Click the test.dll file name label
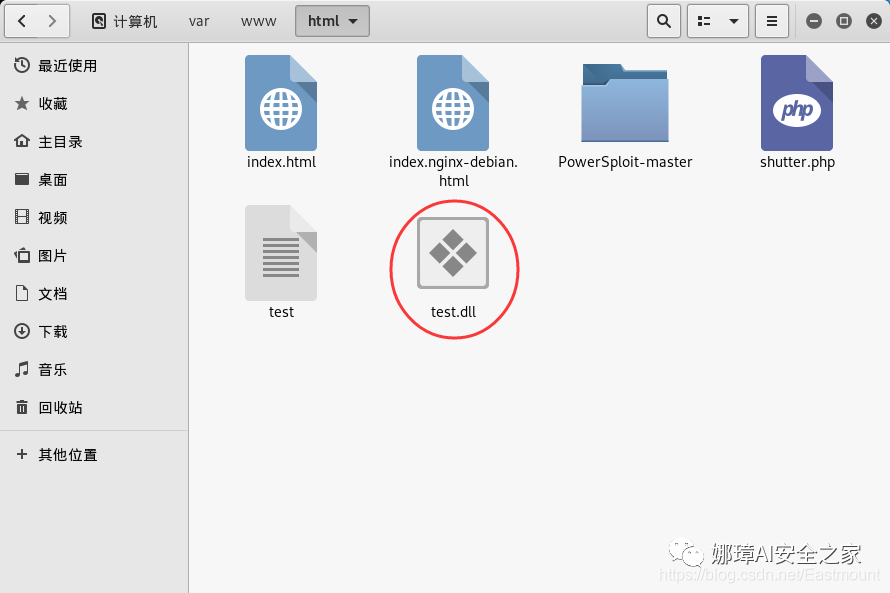The image size is (890, 593). [x=453, y=312]
